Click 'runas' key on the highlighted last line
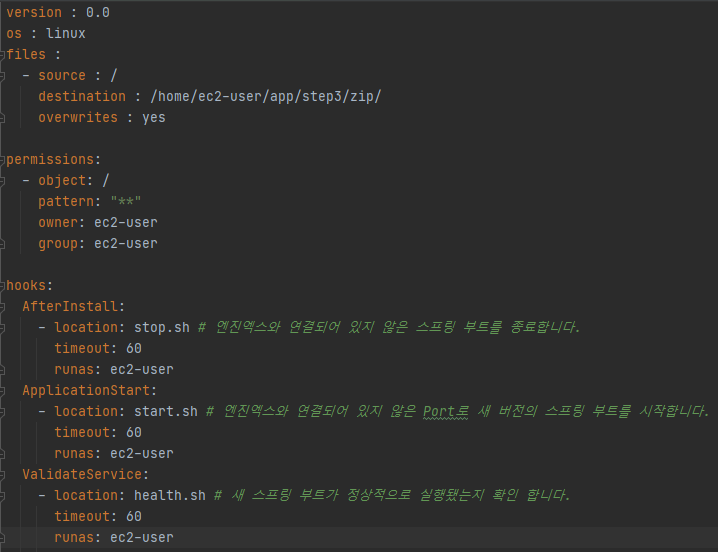The width and height of the screenshot is (718, 552). 74,538
